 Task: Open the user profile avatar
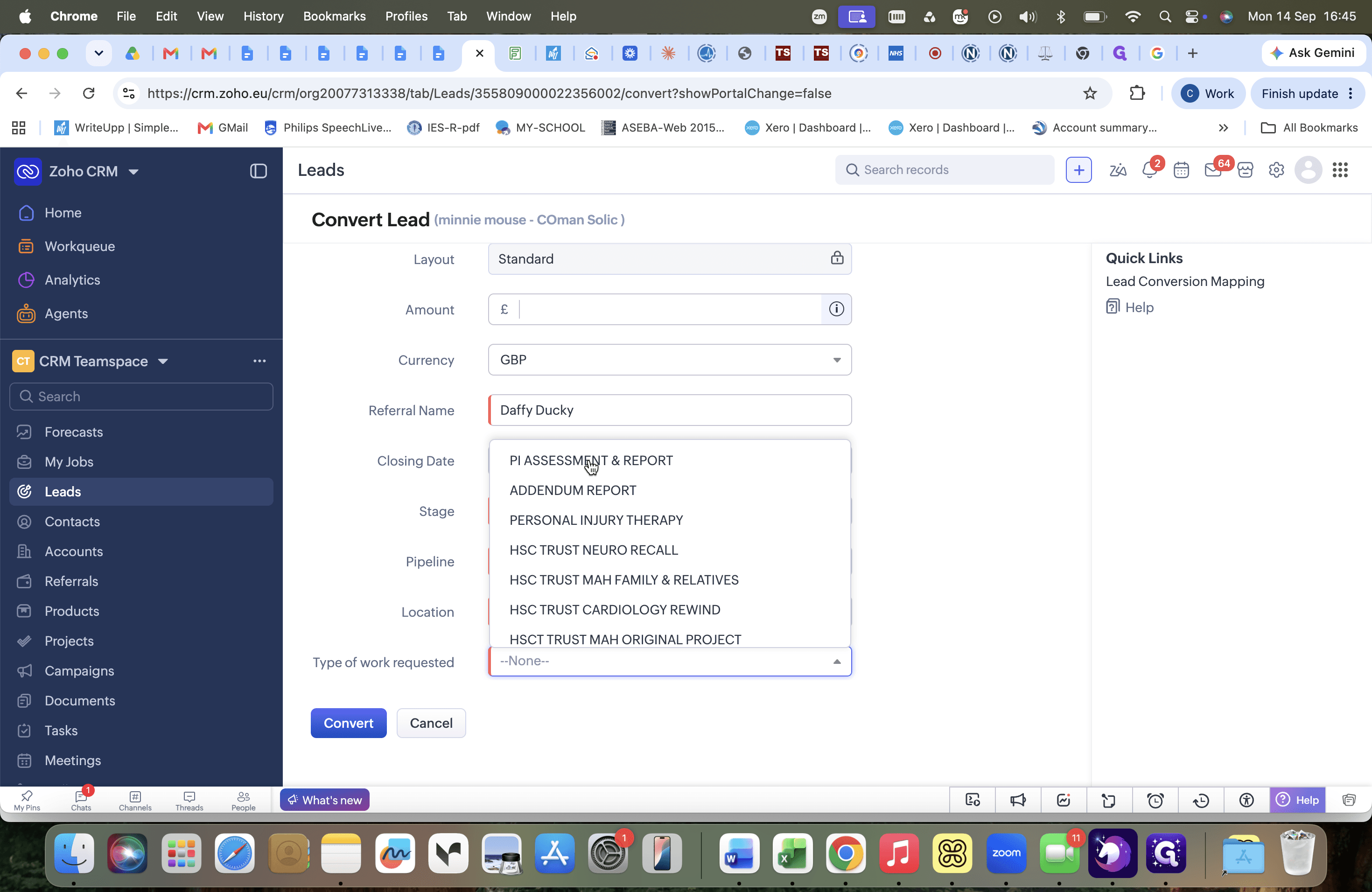tap(1308, 170)
